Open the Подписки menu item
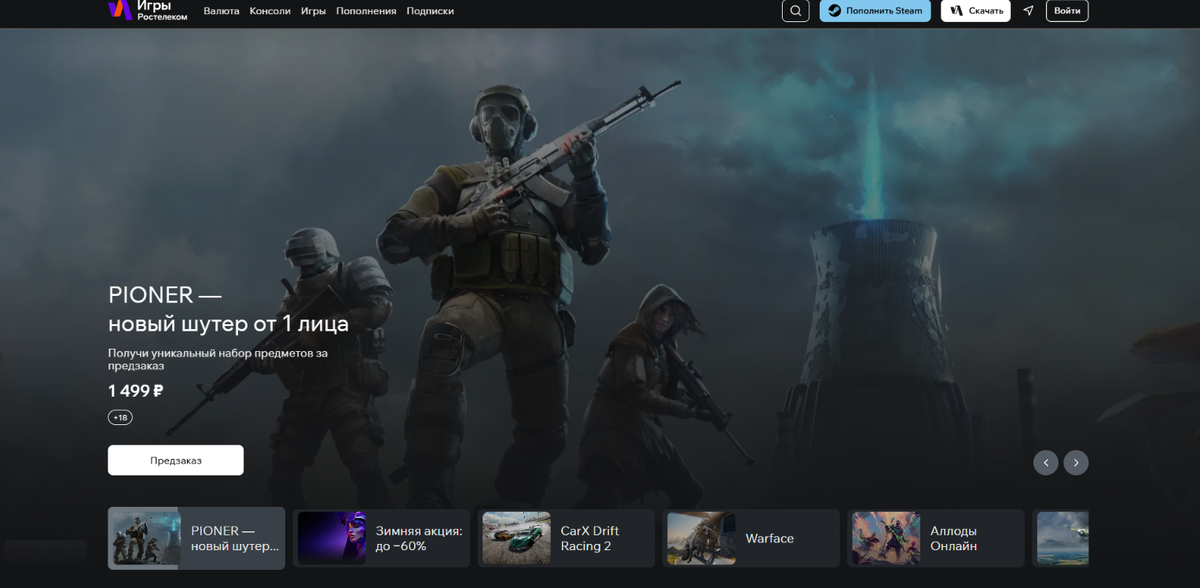The height and width of the screenshot is (588, 1200). [x=430, y=11]
